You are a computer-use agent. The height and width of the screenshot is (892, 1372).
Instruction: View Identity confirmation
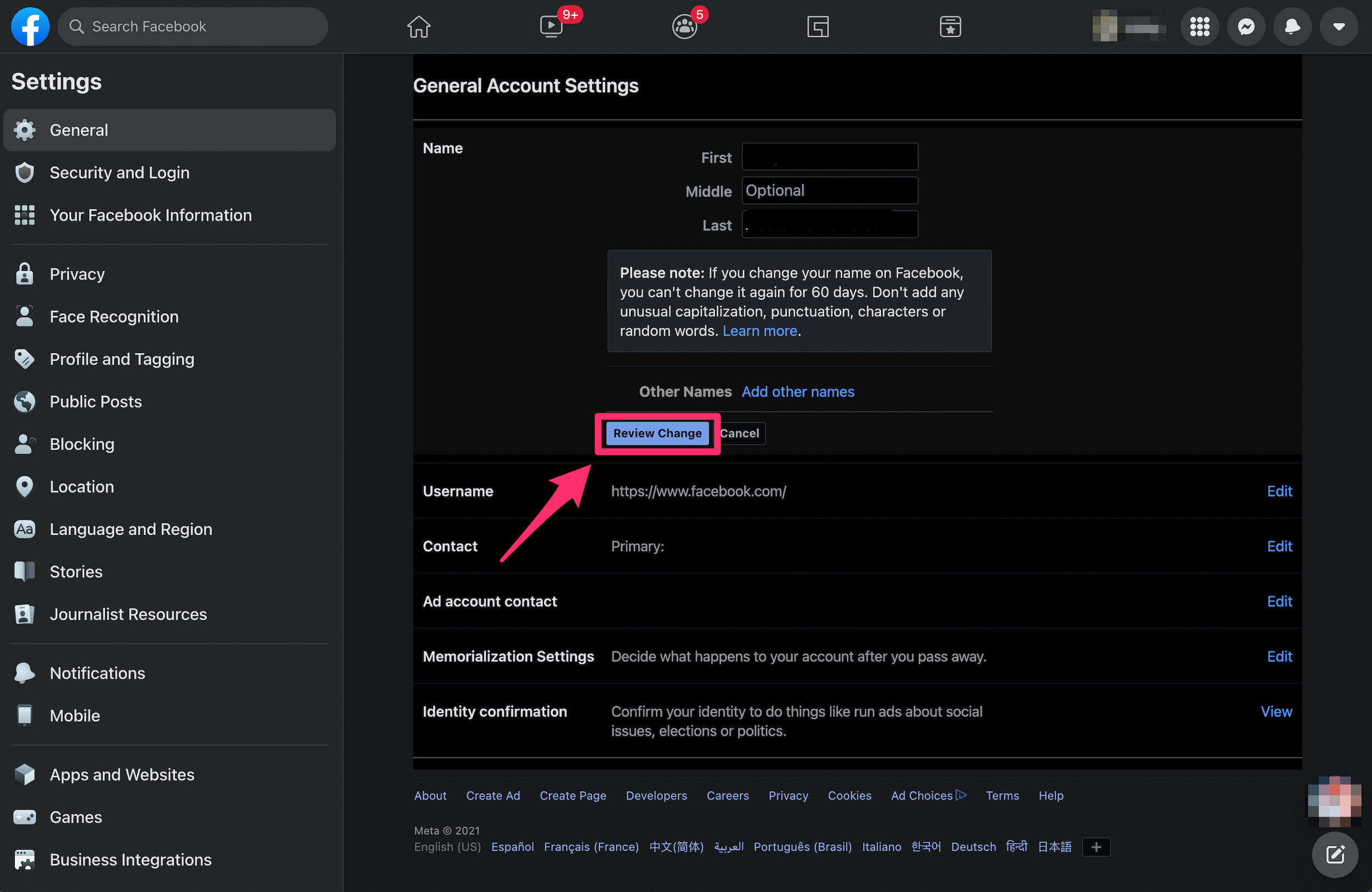pos(1277,712)
